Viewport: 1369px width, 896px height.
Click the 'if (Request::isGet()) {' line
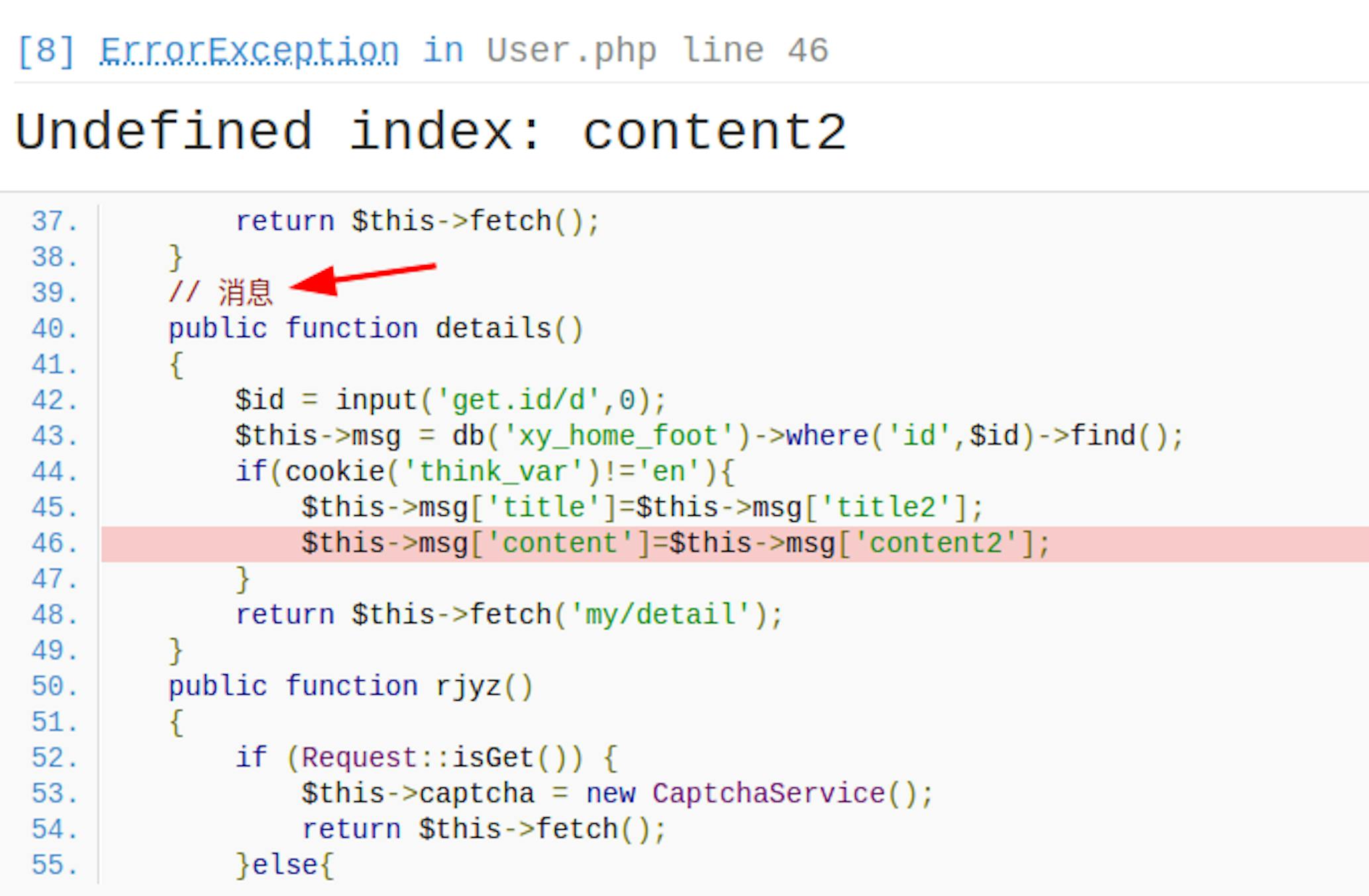(x=427, y=758)
